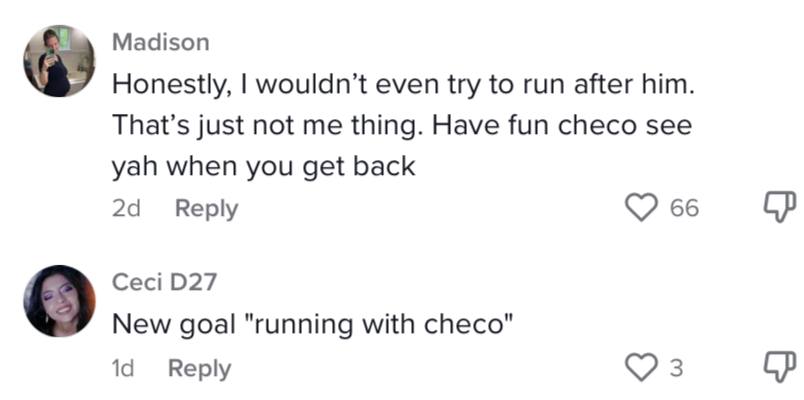Reply to Ceci D27's comment
The image size is (804, 400).
[199, 369]
